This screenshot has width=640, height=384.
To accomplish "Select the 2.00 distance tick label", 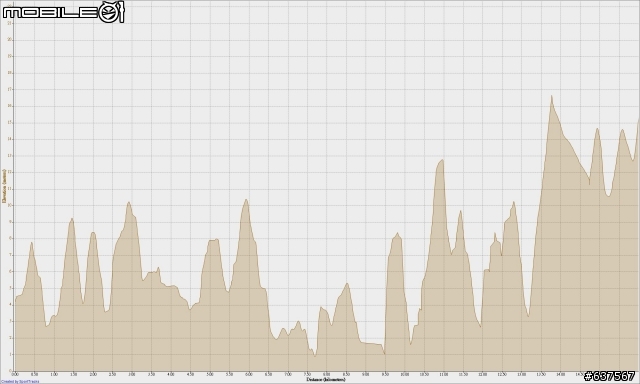I will [x=93, y=374].
